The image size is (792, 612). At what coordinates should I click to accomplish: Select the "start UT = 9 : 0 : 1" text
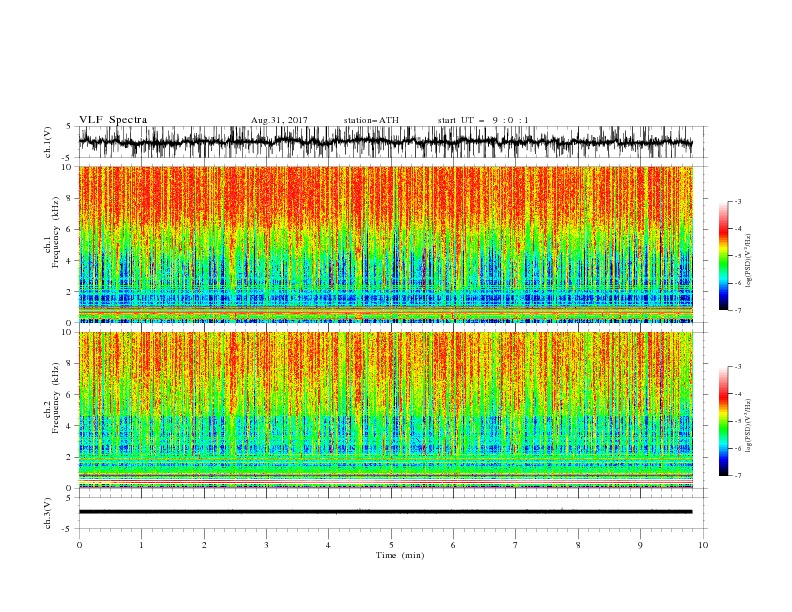coord(483,120)
